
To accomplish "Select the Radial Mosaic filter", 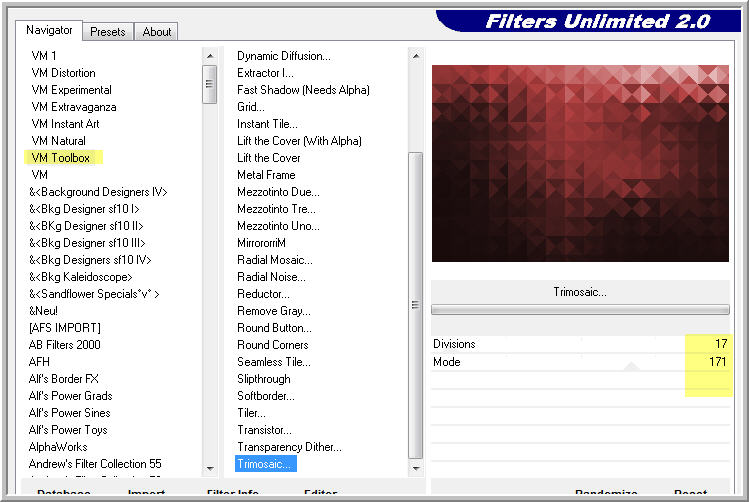I will 271,260.
